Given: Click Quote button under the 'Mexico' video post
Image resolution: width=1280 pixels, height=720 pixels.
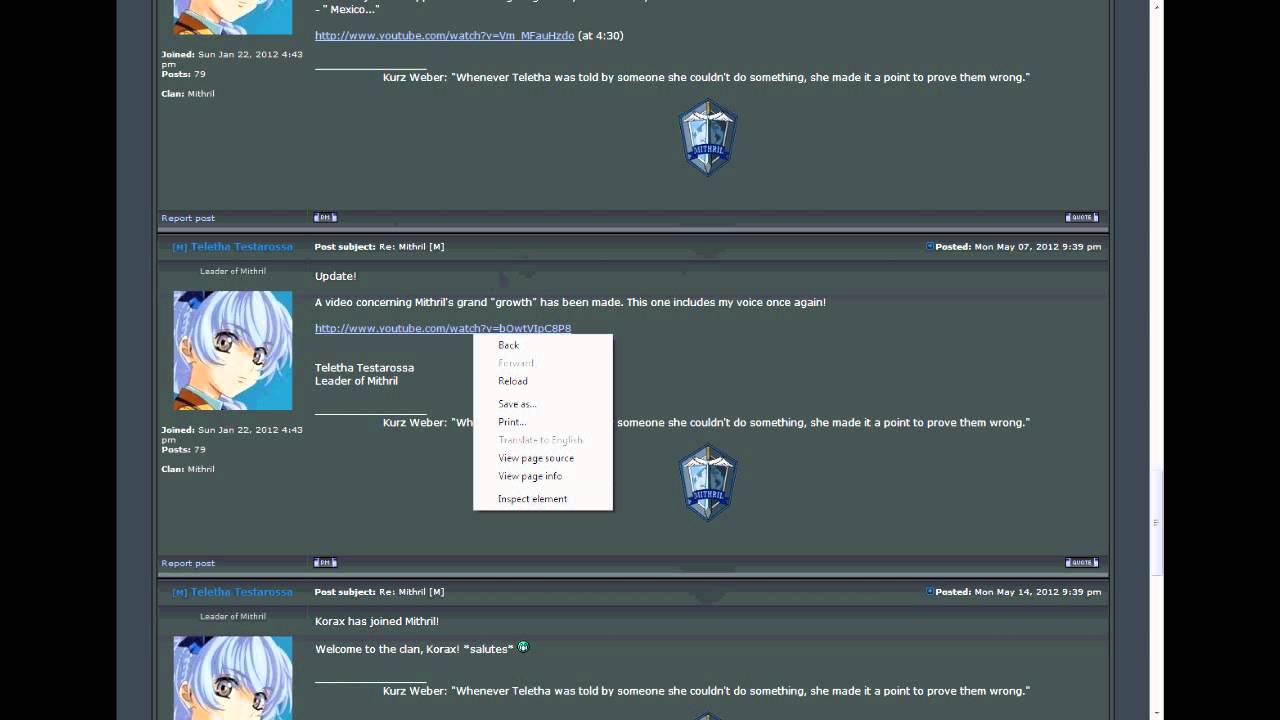Looking at the screenshot, I should pos(1082,217).
